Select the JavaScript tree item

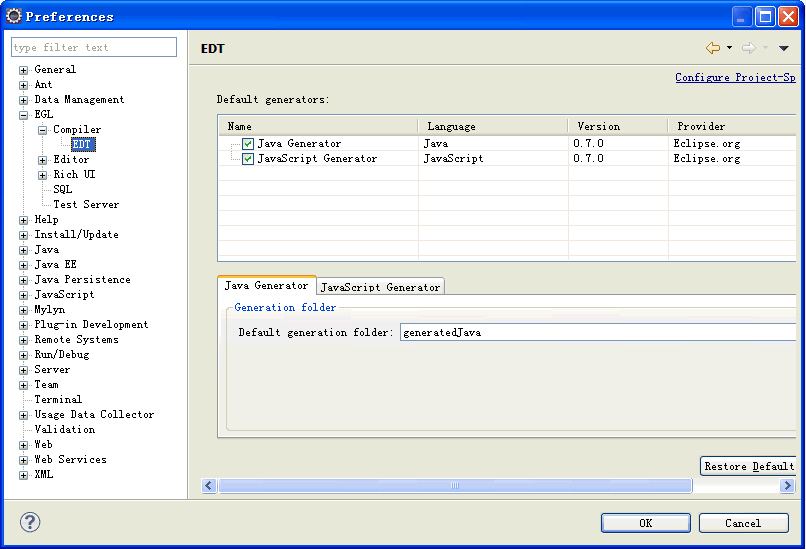[64, 295]
